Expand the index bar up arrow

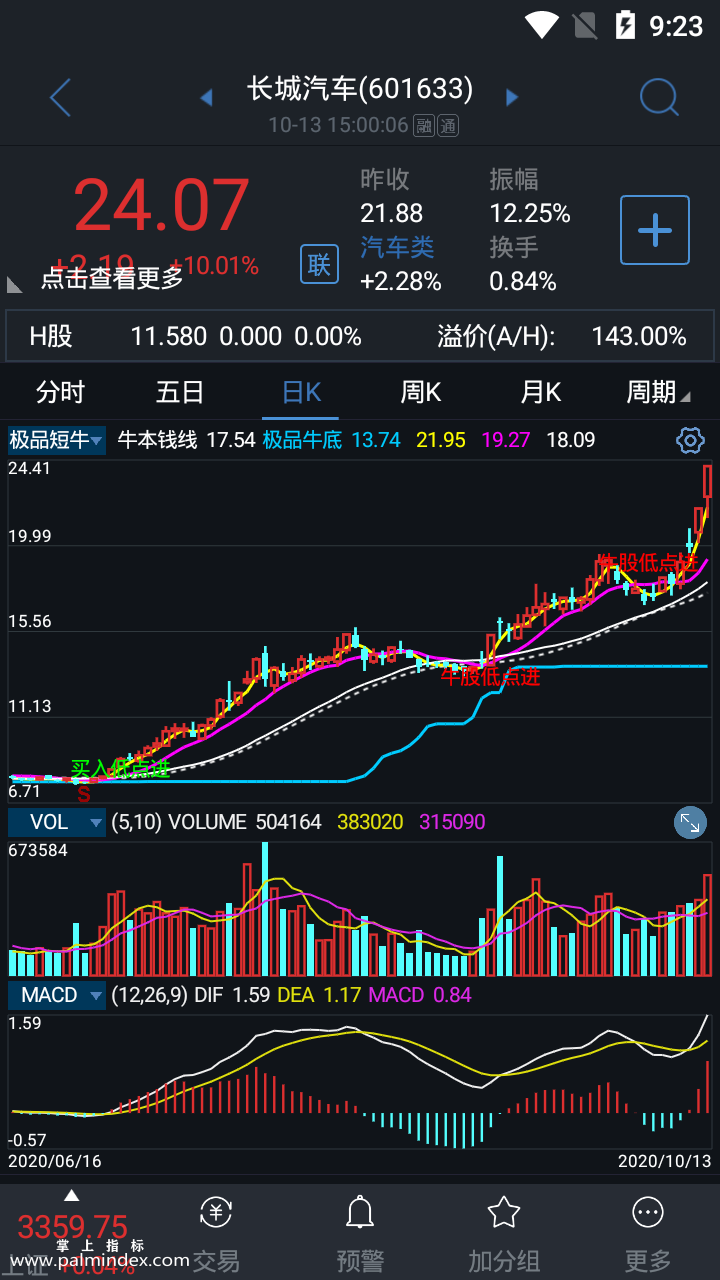click(71, 1195)
